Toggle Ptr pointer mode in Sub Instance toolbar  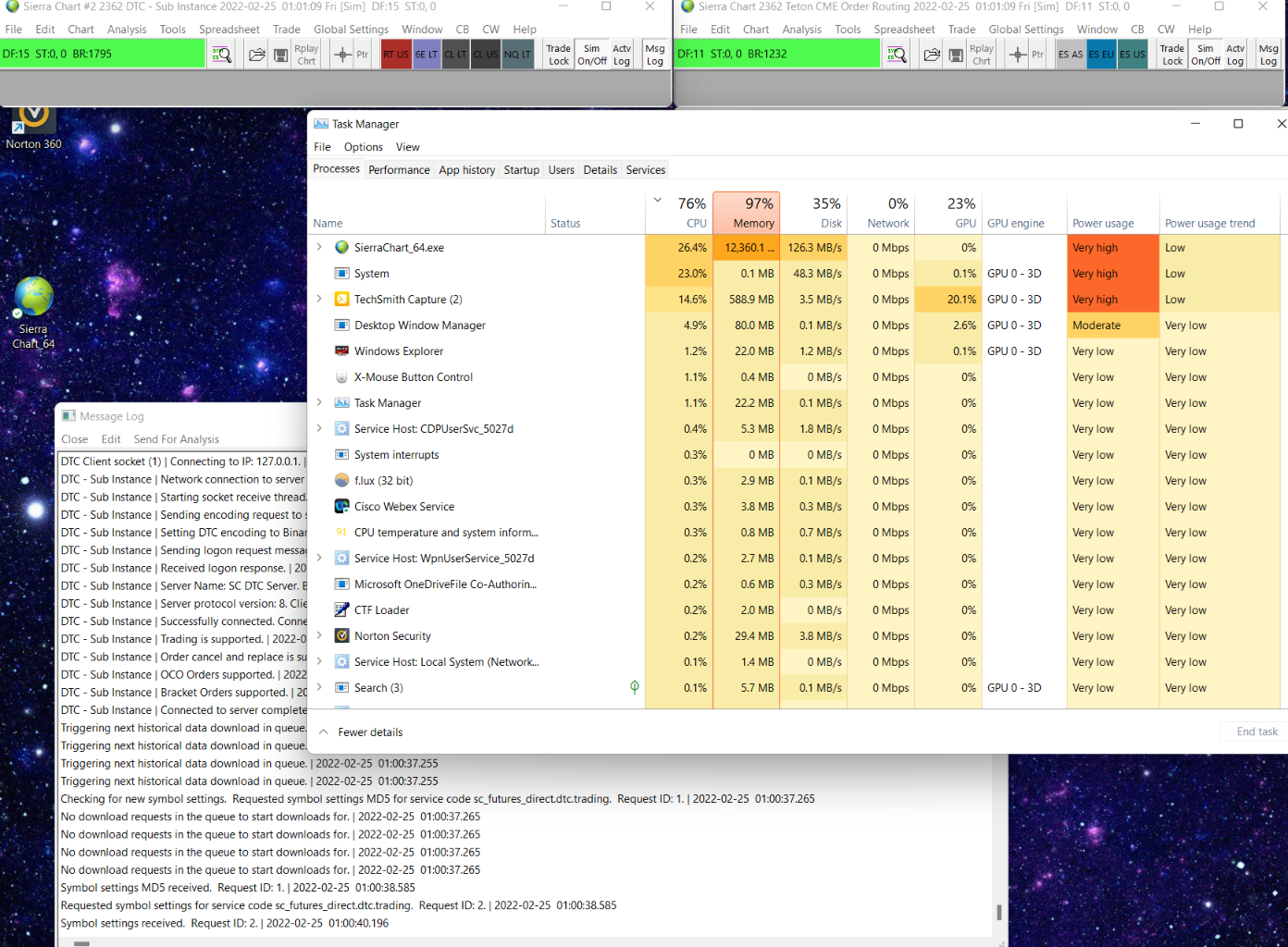(x=363, y=55)
